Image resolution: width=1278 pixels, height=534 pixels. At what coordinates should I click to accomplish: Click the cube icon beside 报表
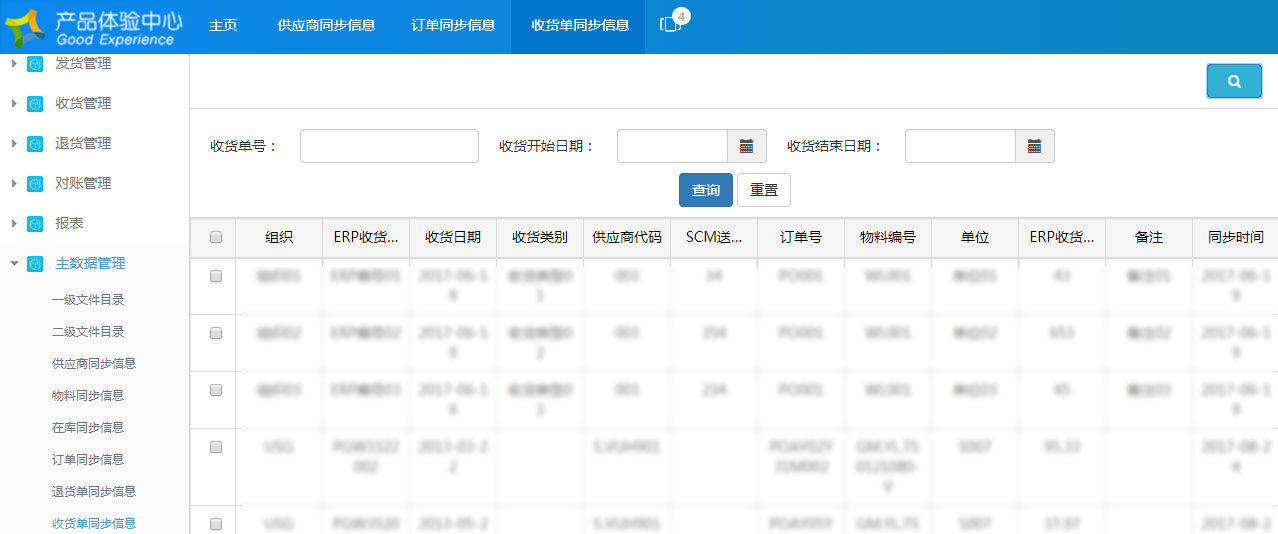[35, 224]
